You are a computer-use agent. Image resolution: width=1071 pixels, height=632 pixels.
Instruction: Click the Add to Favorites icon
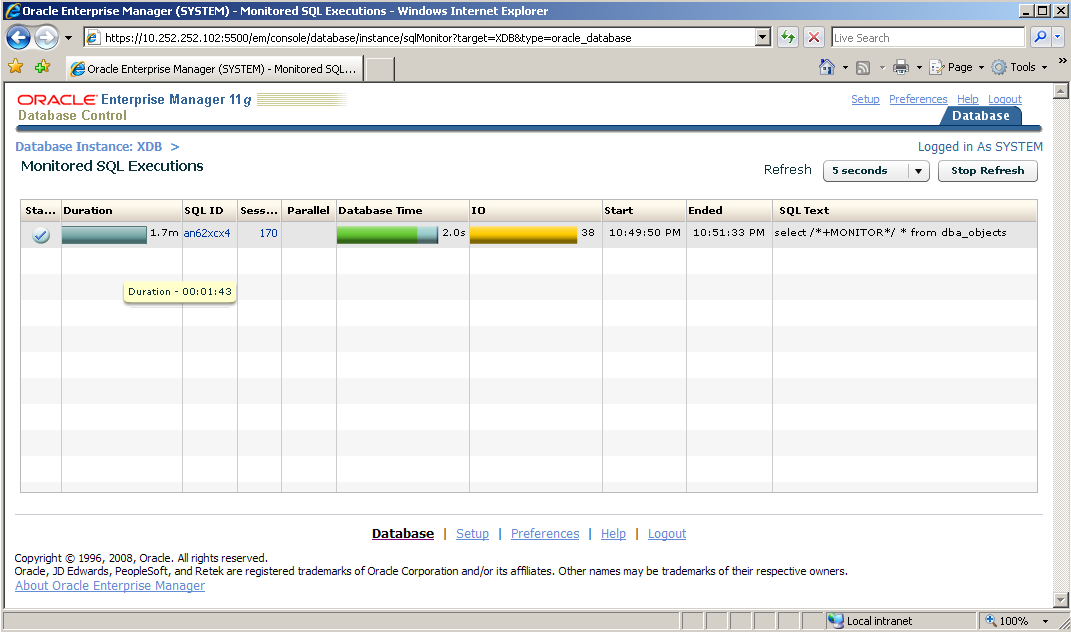tap(42, 66)
